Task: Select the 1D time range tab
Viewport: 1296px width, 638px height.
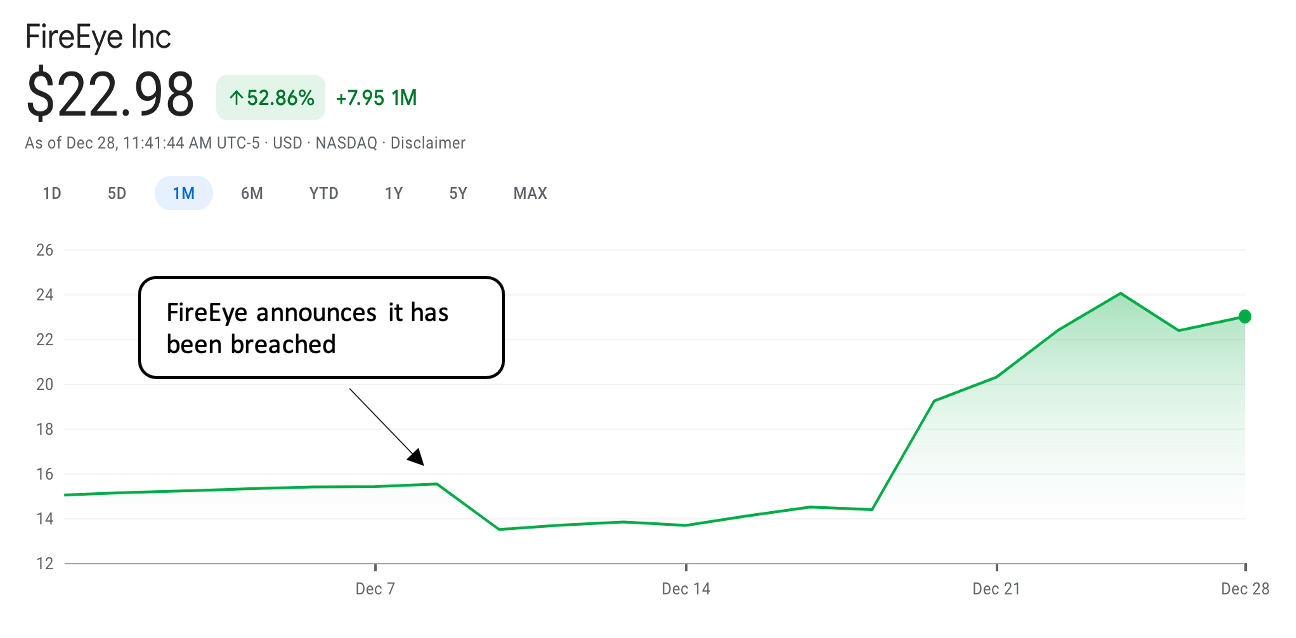Action: click(52, 193)
